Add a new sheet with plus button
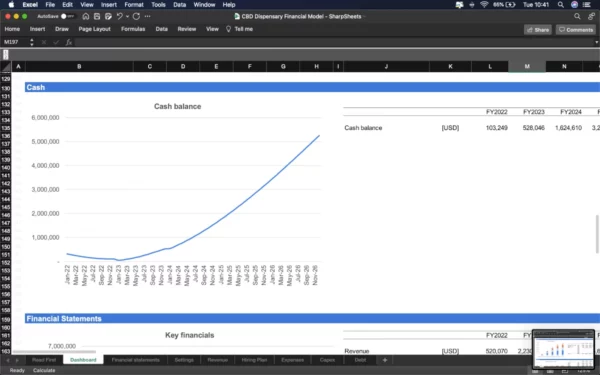This screenshot has width=600, height=375. click(385, 360)
